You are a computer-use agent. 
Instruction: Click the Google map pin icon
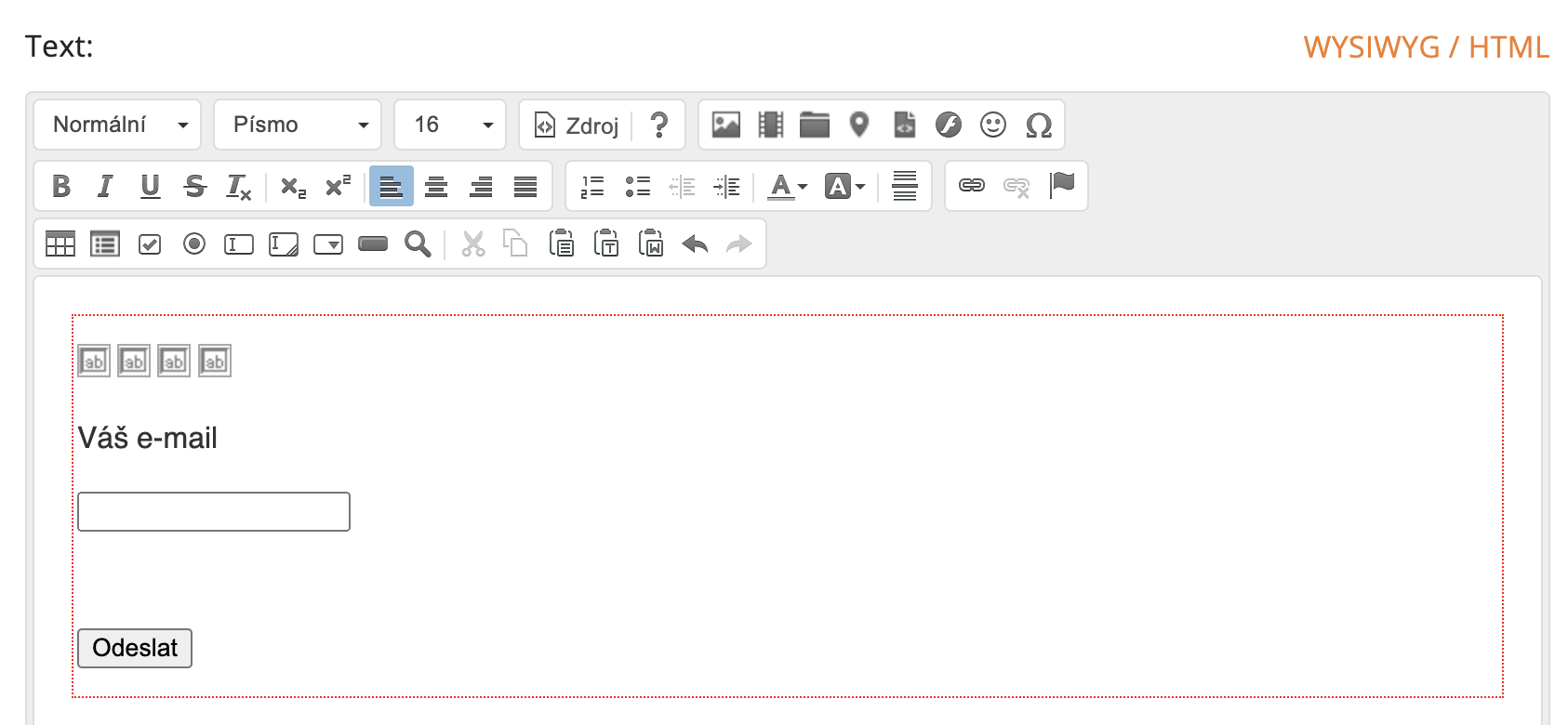[x=859, y=125]
